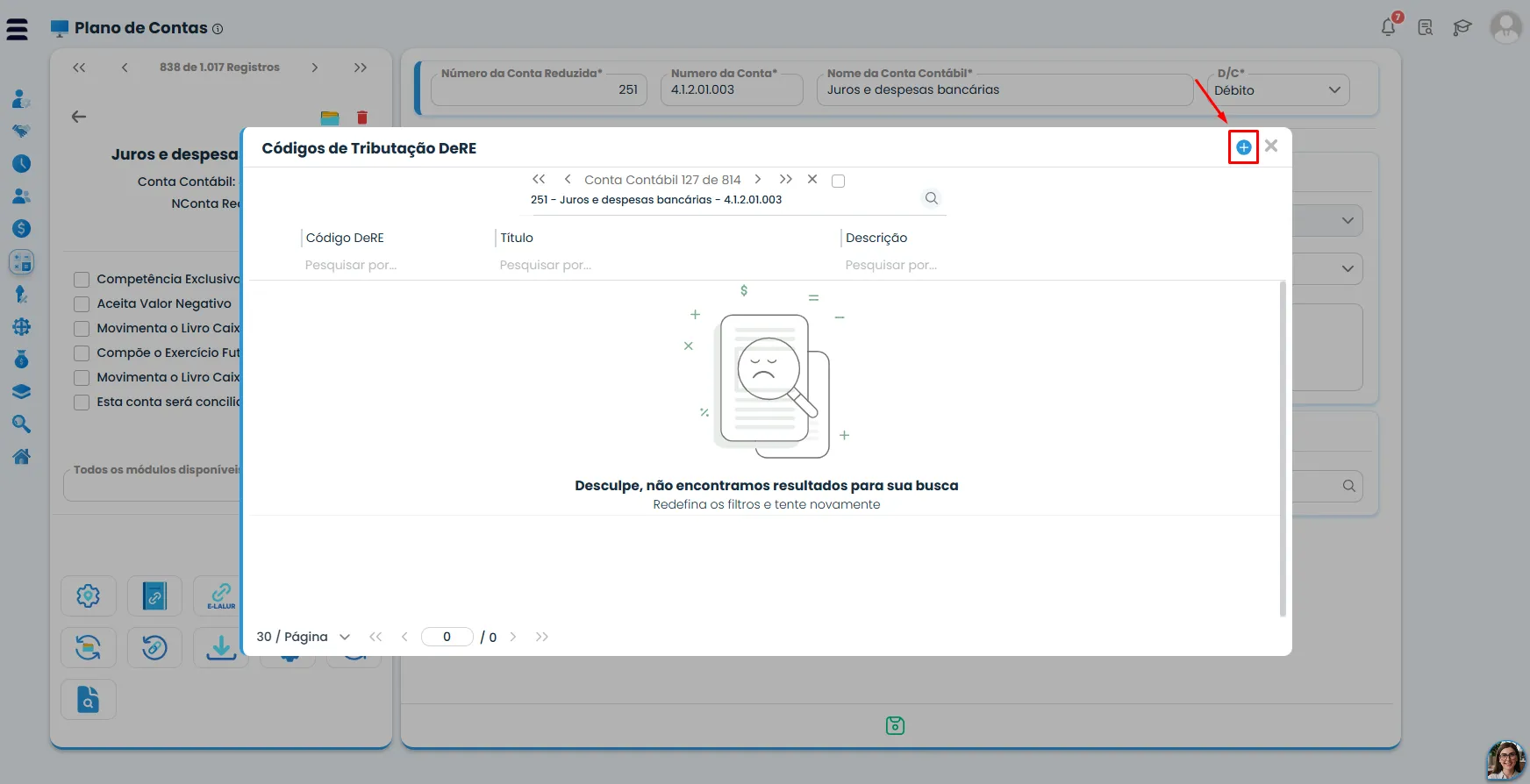1530x784 pixels.
Task: Open the hamburger main menu
Action: pyautogui.click(x=17, y=29)
